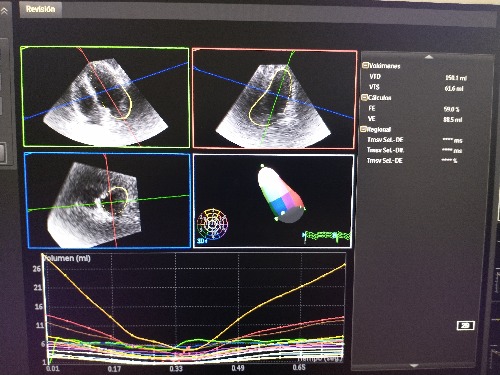Click the 3D segmented ventricle model
Image resolution: width=500 pixels, height=375 pixels.
pyautogui.click(x=281, y=194)
